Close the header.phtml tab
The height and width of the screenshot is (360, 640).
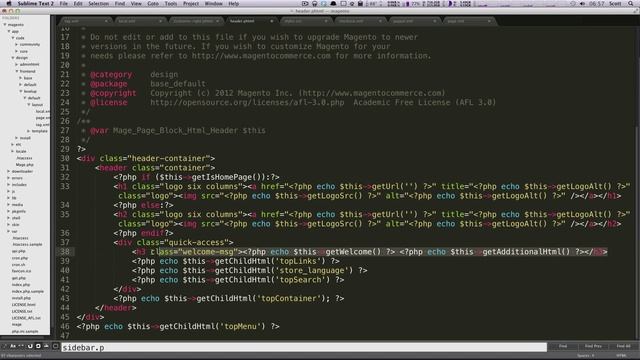[271, 21]
